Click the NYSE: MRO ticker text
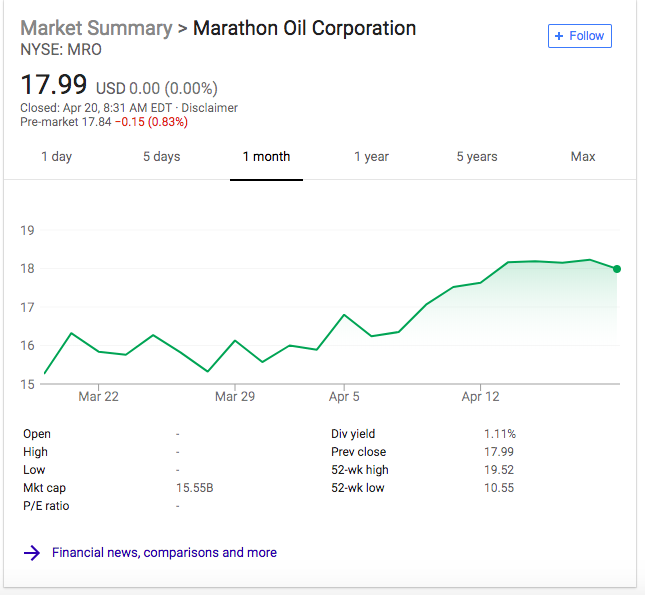The width and height of the screenshot is (645, 595). click(61, 50)
